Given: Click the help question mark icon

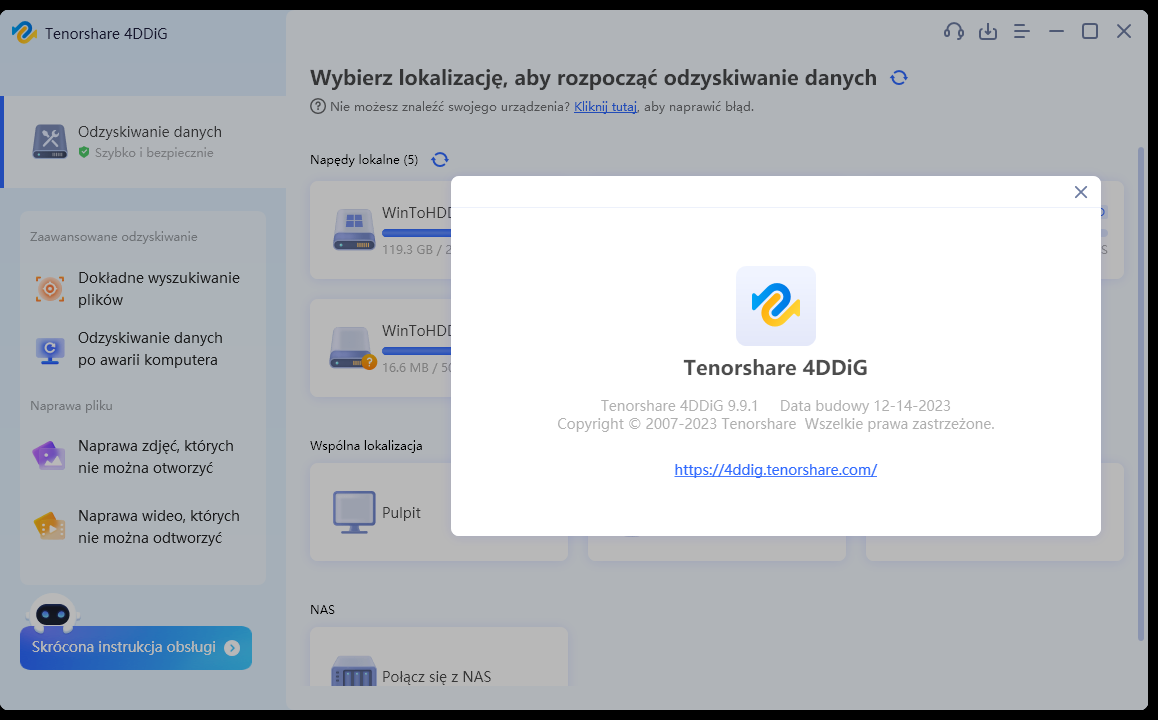Looking at the screenshot, I should click(x=318, y=106).
